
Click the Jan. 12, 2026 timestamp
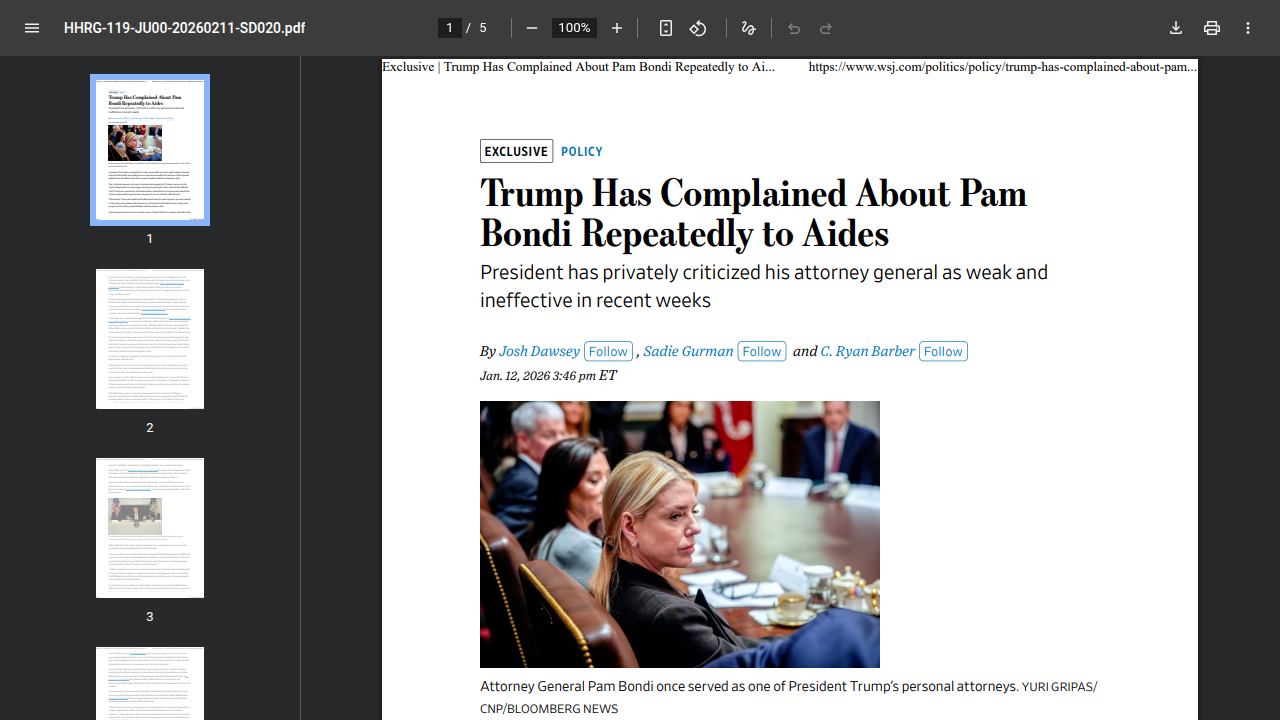548,376
